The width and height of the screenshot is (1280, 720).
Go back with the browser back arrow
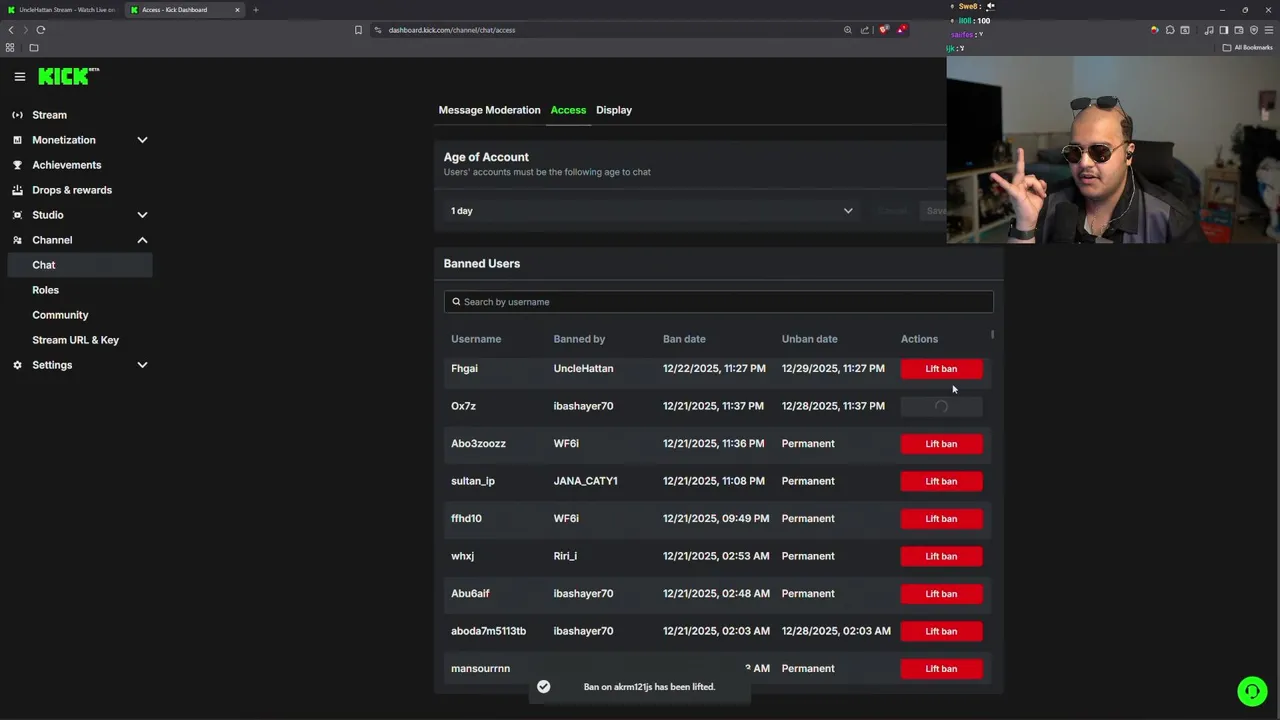[x=11, y=30]
